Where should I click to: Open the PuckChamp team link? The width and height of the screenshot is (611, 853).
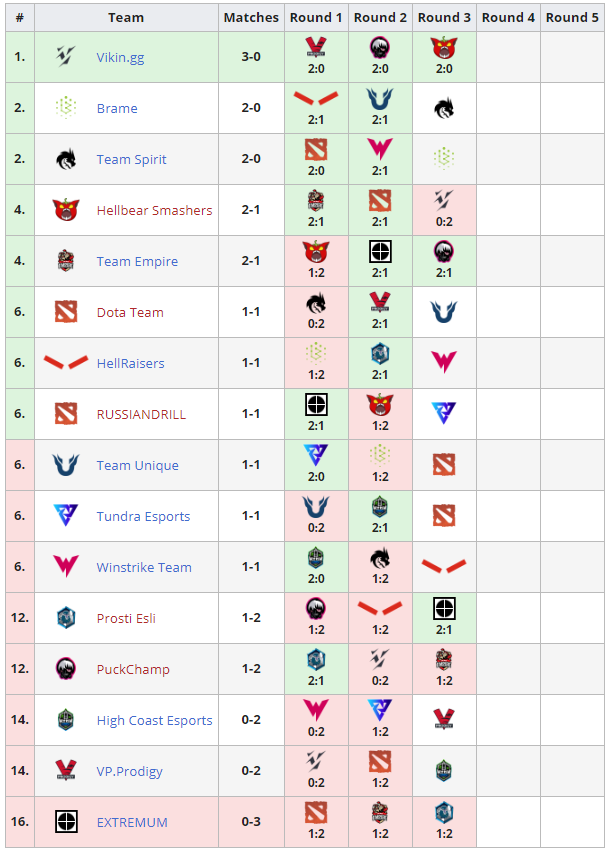(x=133, y=669)
